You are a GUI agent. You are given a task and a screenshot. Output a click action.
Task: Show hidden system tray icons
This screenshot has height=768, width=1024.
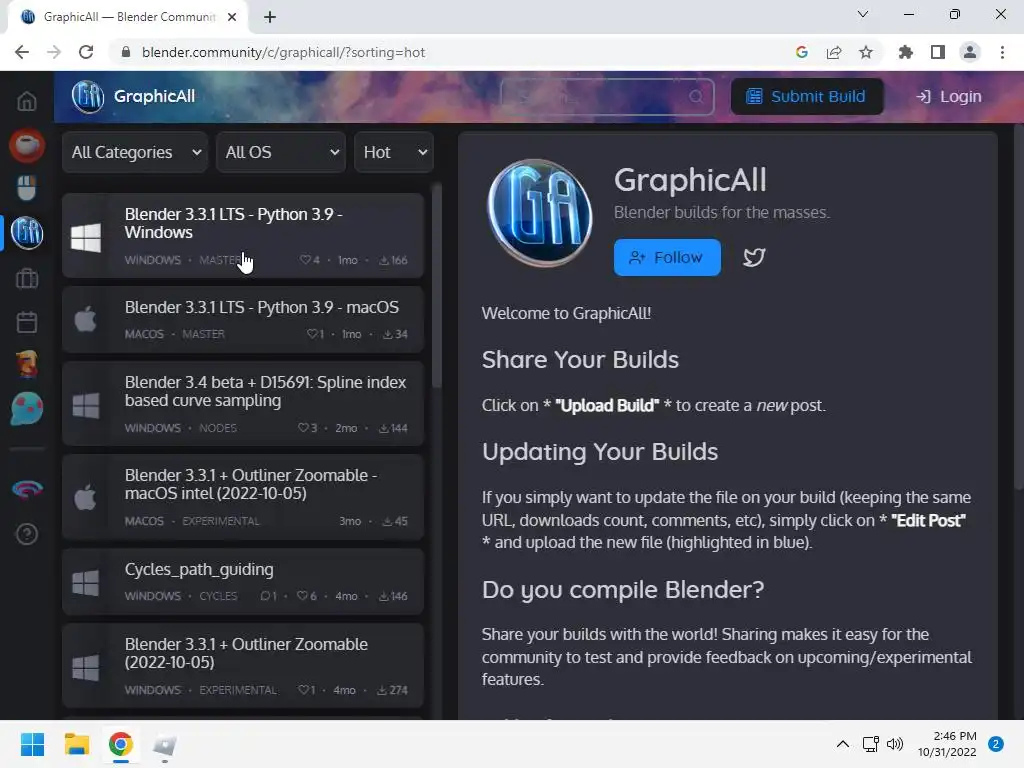843,744
